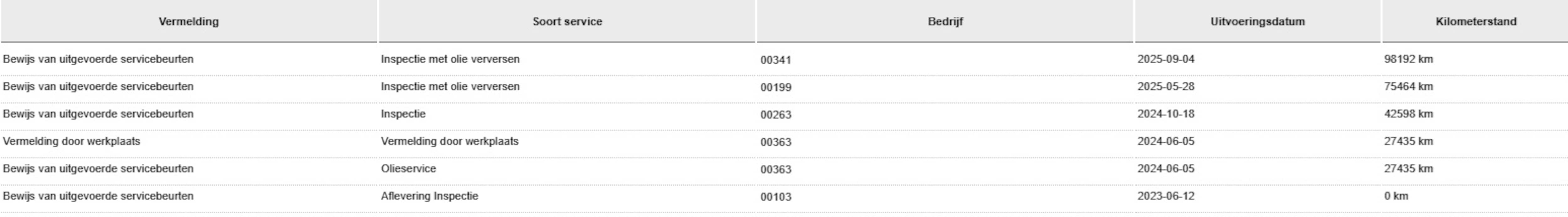Click company code 00103
Screen dimensions: 1568x217
click(x=776, y=197)
